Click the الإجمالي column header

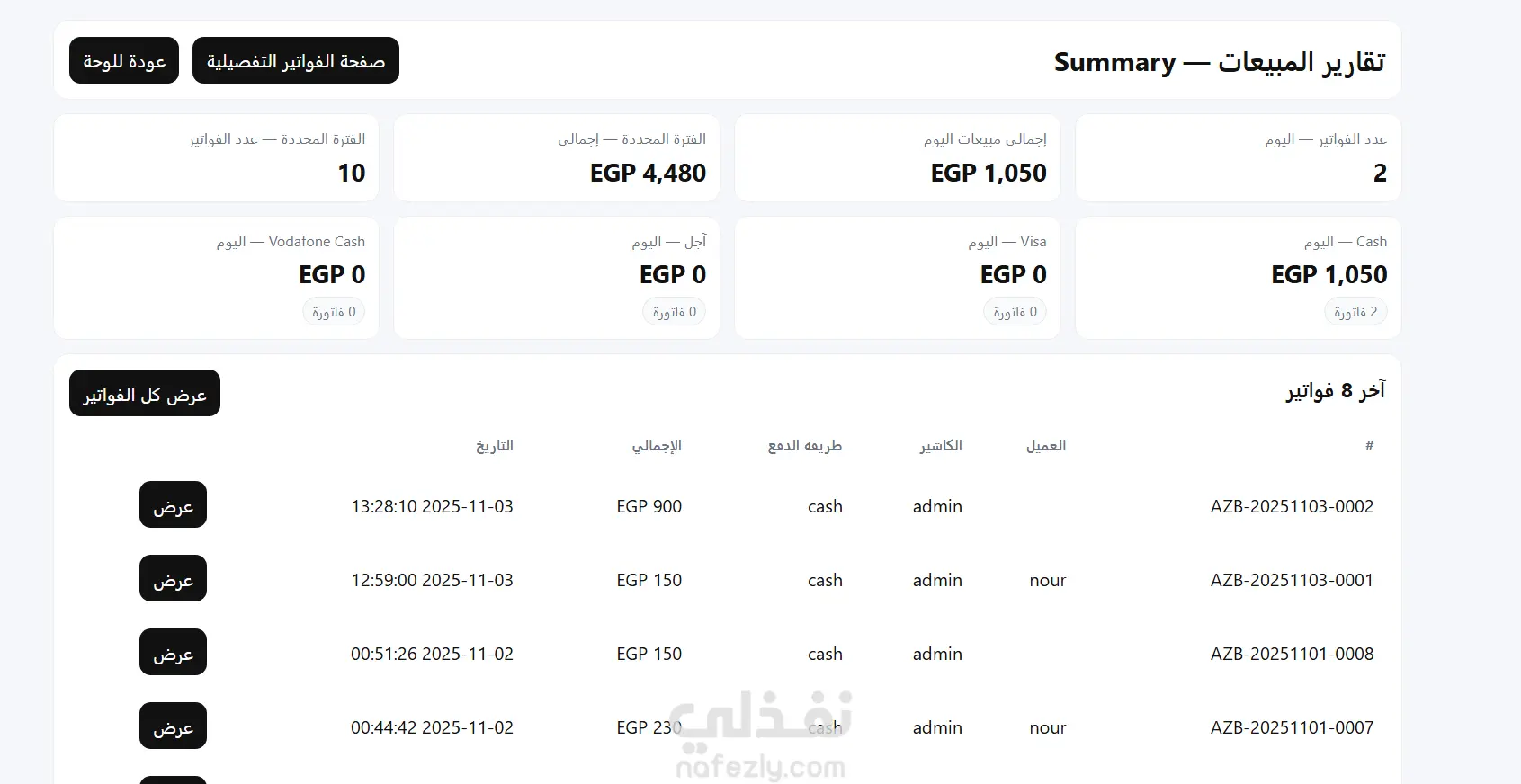(657, 446)
